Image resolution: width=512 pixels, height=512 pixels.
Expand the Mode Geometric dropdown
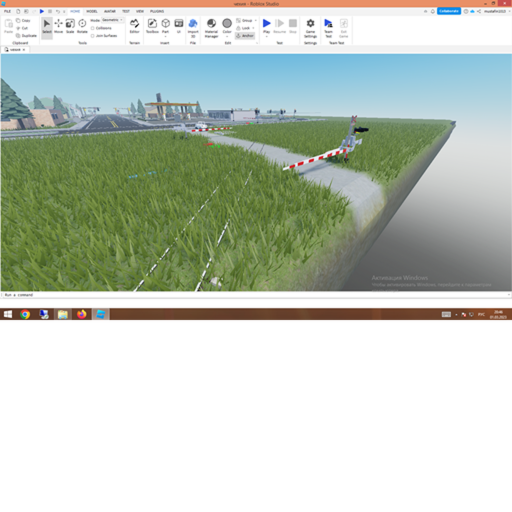tap(113, 20)
